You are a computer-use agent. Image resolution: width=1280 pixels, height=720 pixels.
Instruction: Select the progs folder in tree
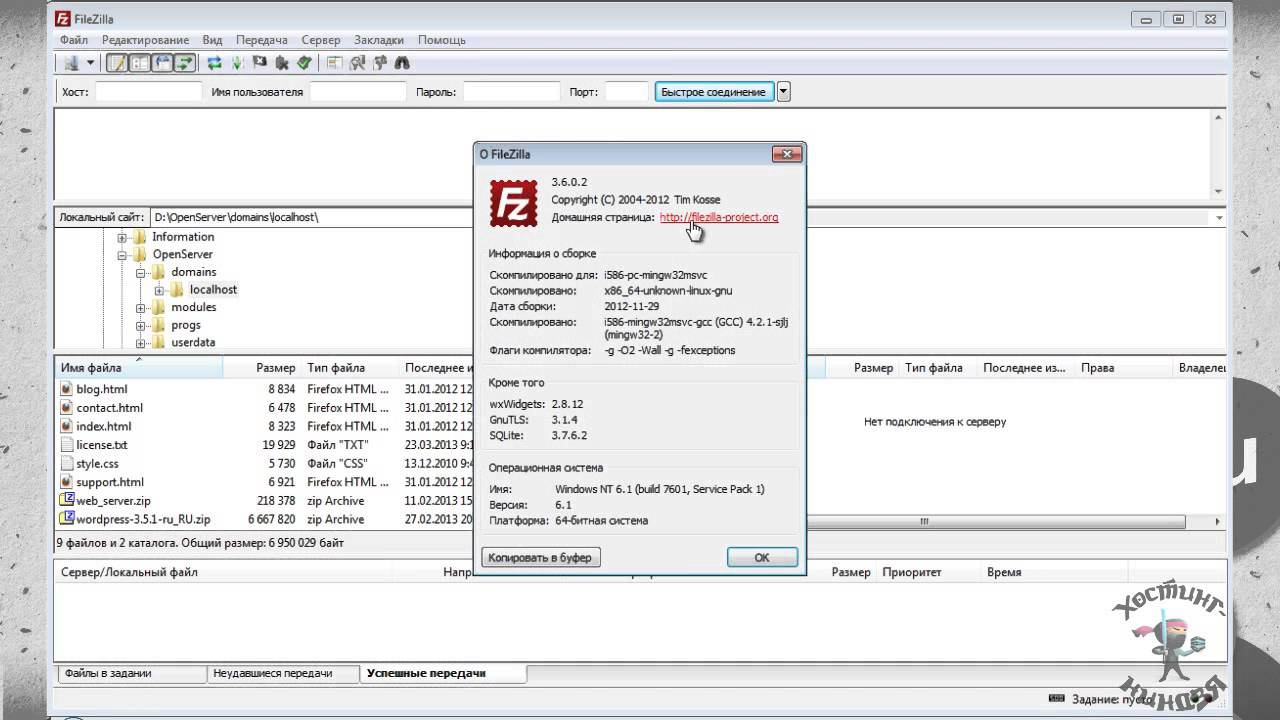click(x=186, y=325)
